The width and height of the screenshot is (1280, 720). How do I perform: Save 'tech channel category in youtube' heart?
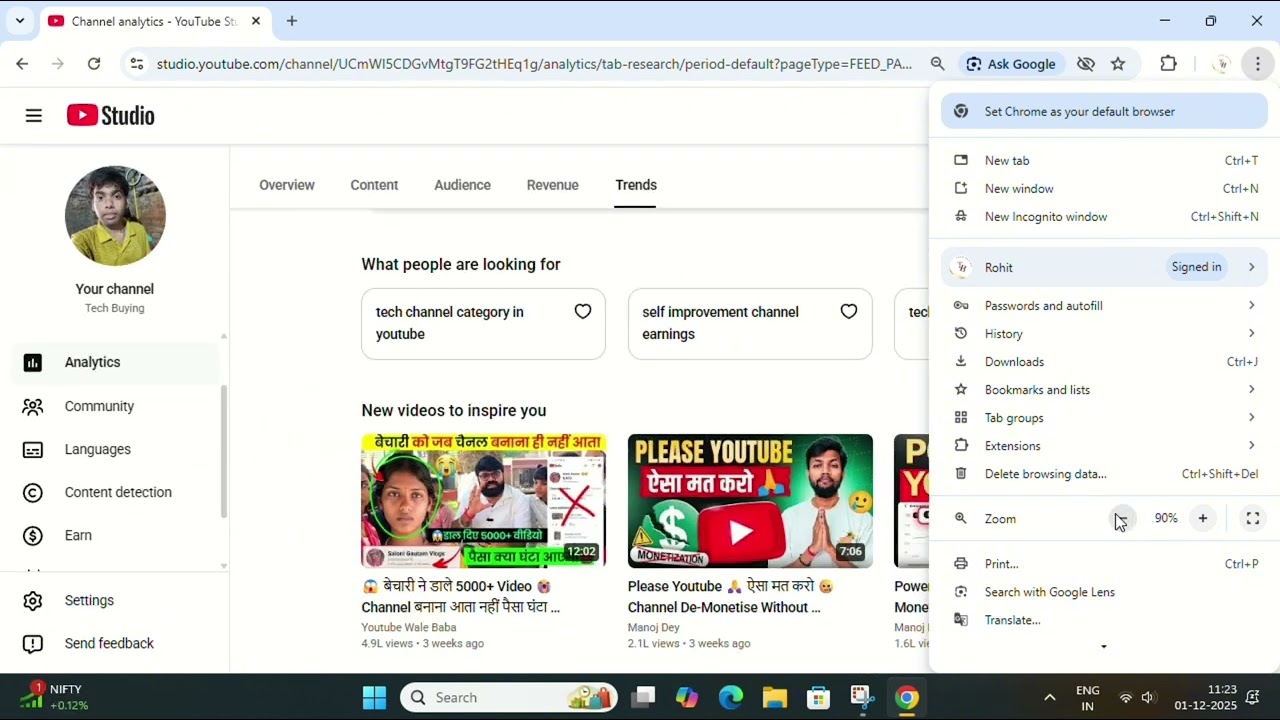[x=583, y=312]
